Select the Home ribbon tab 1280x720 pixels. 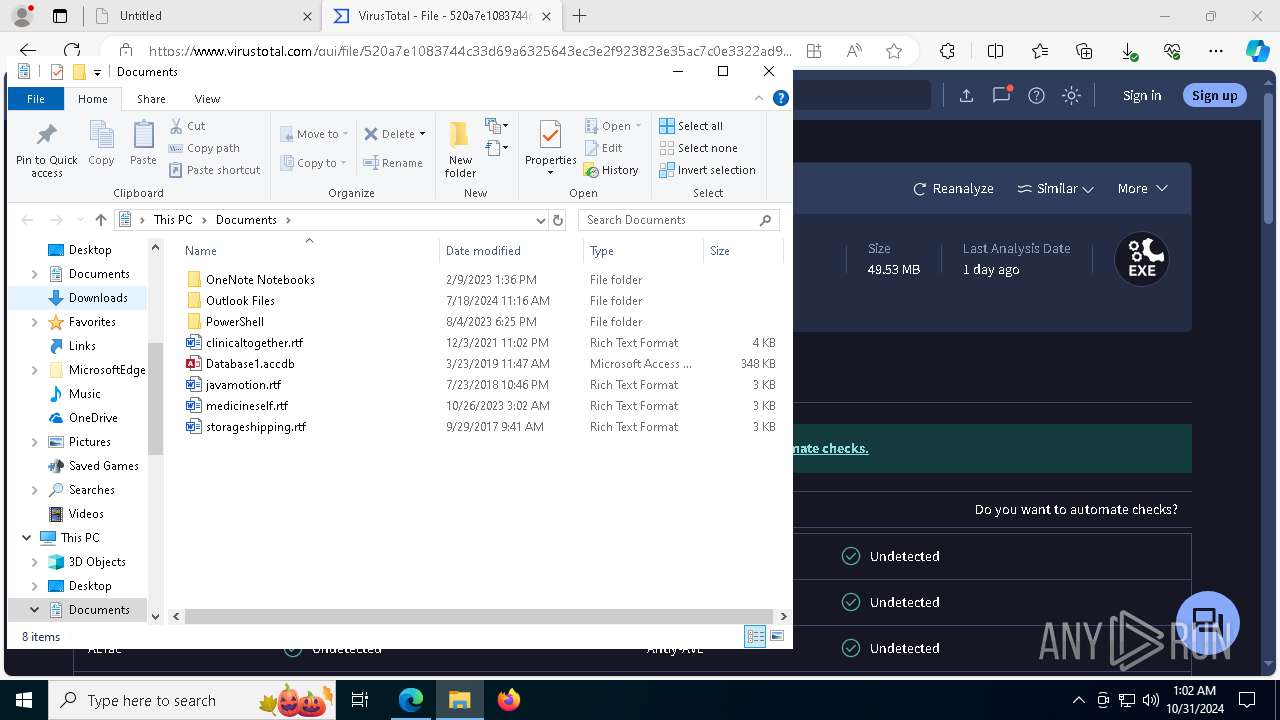[93, 99]
